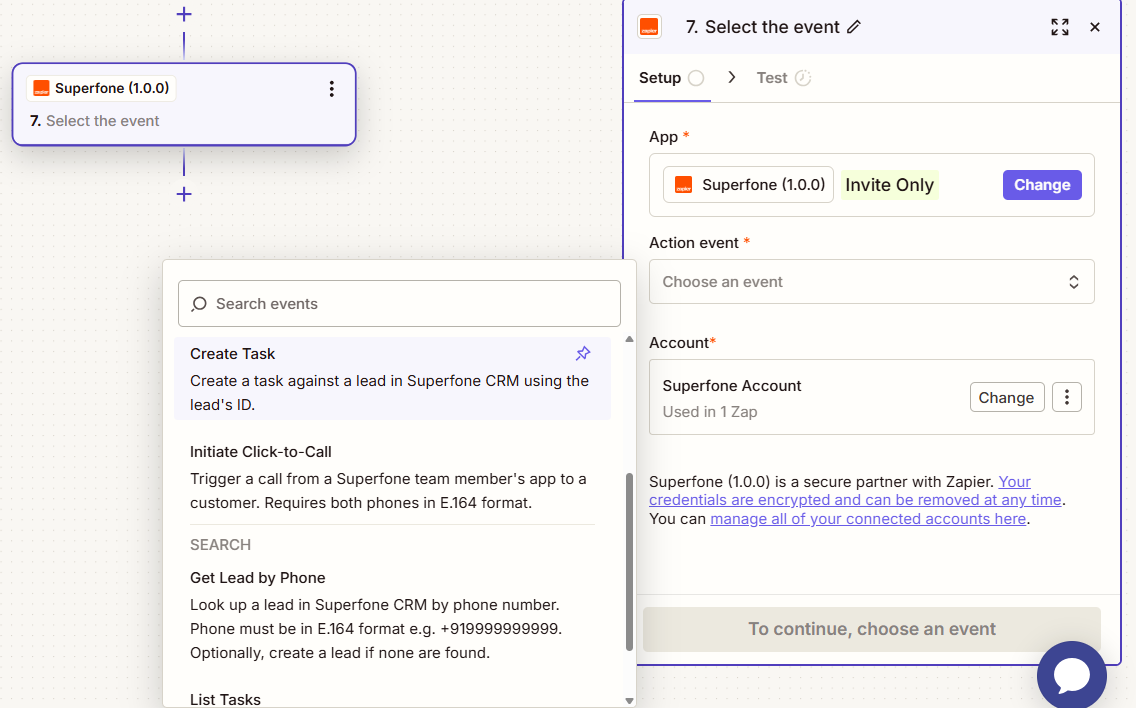Select the Superfone step node on canvas
Viewport: 1136px width, 708px height.
[184, 104]
